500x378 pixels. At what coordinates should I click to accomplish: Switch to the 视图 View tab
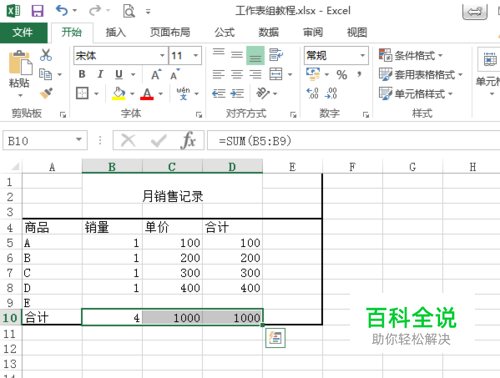(357, 32)
